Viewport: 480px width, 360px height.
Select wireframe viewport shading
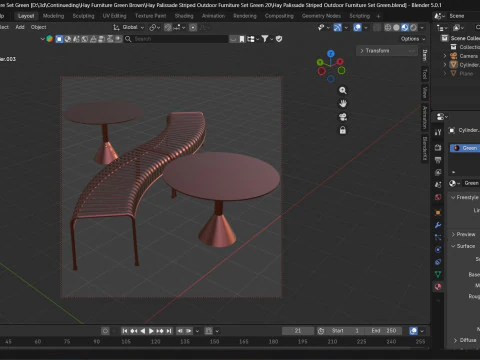(388, 27)
